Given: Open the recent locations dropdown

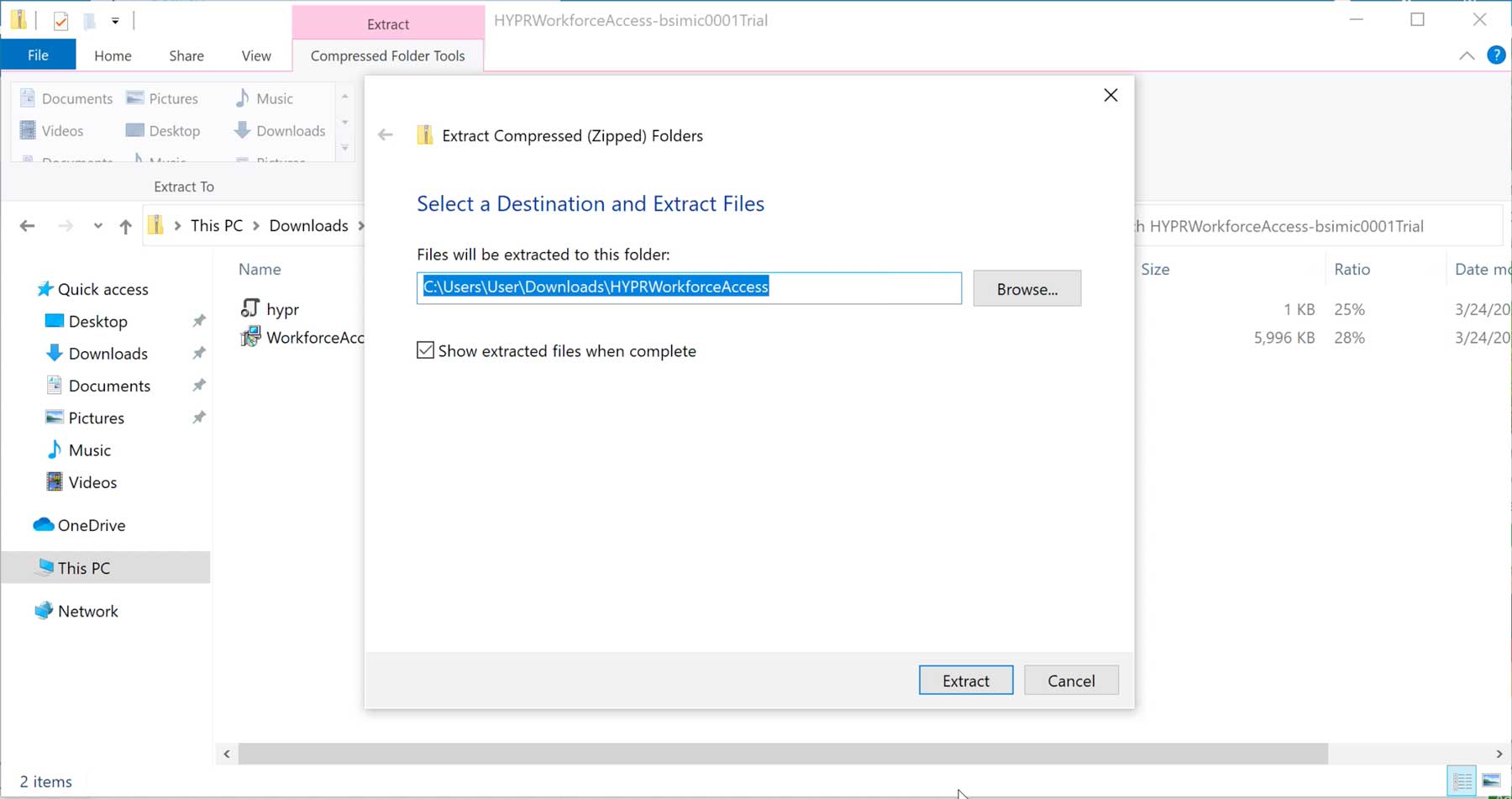Looking at the screenshot, I should coord(97,226).
